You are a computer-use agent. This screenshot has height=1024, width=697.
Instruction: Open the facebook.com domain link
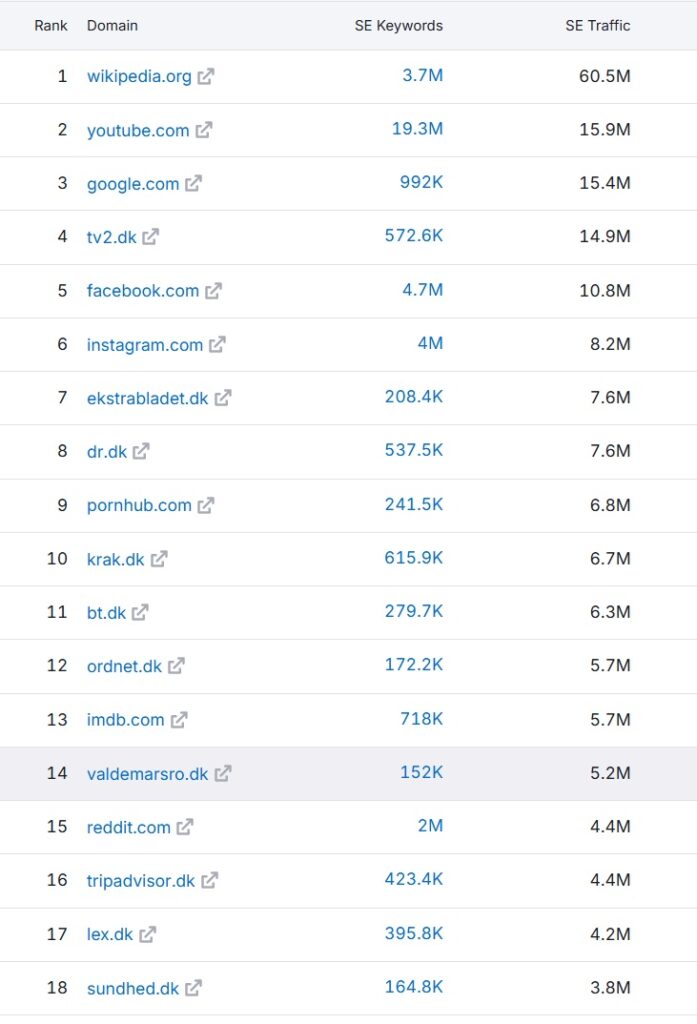pos(143,291)
